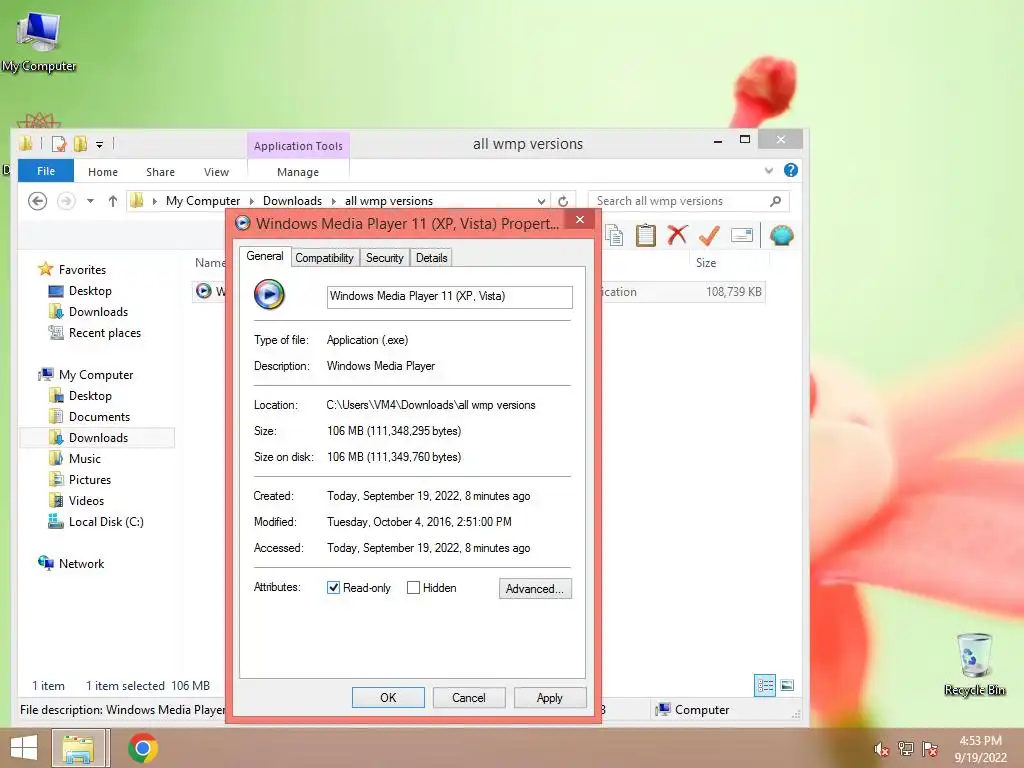Click the muted volume tray icon

[x=881, y=749]
